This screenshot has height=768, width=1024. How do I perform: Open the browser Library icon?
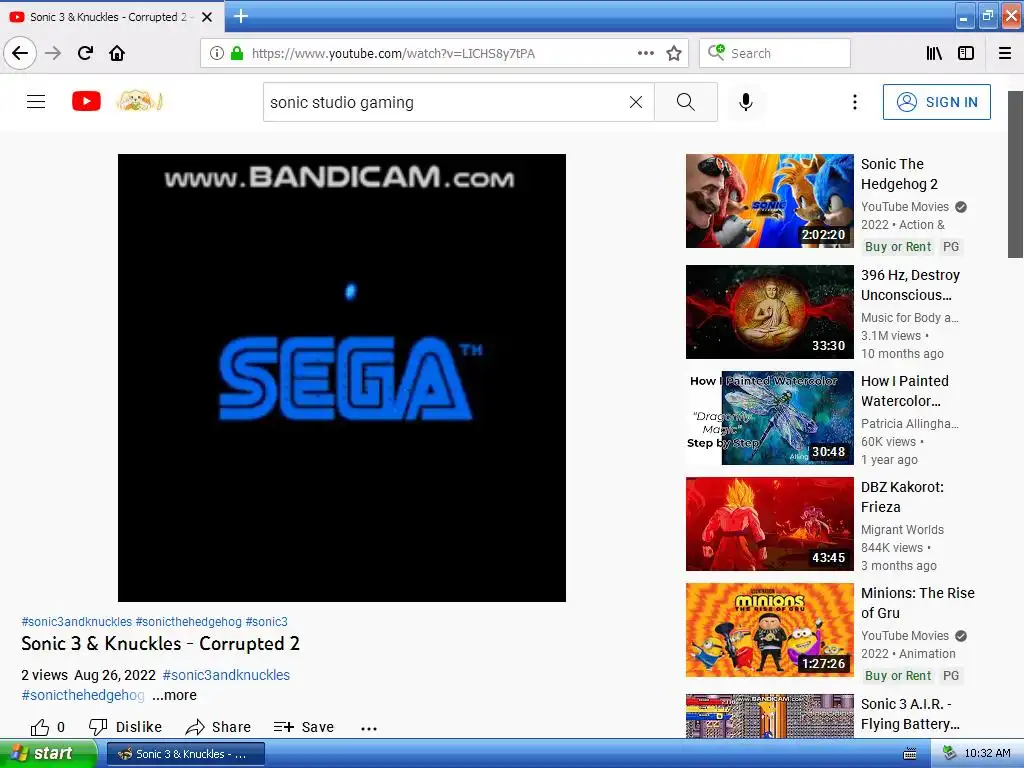[934, 54]
